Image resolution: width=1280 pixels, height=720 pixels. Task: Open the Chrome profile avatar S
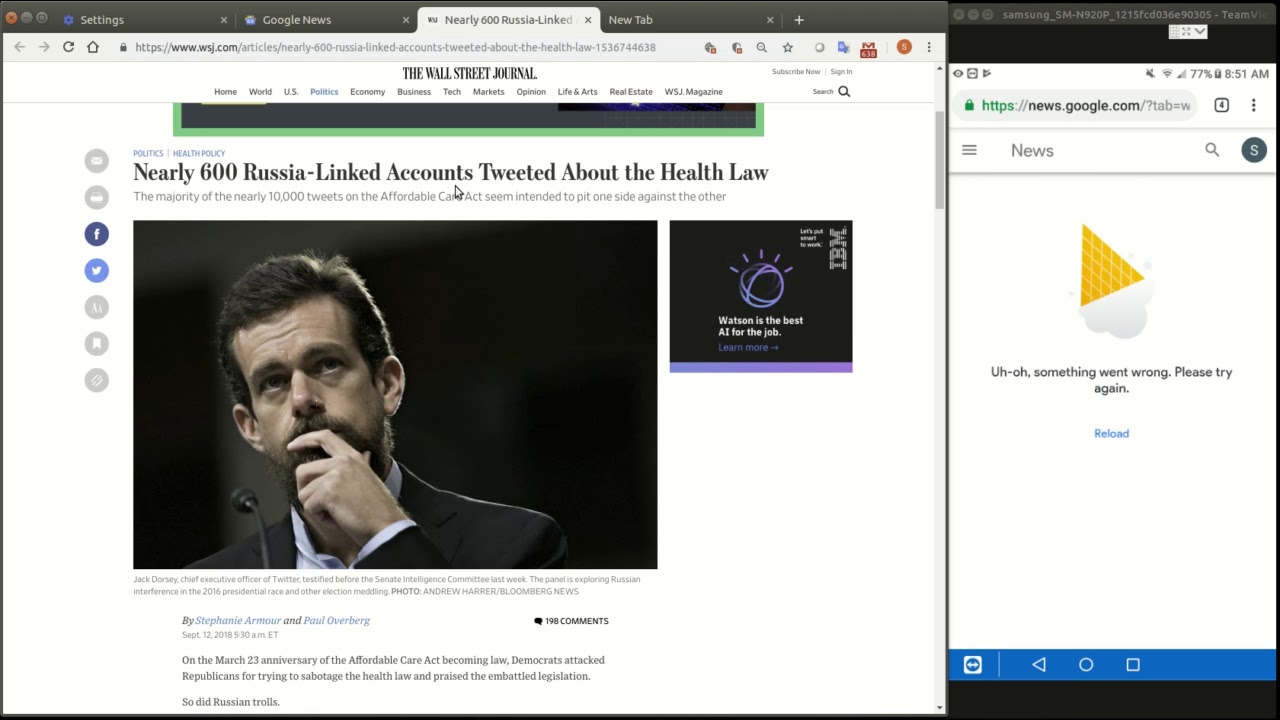pyautogui.click(x=904, y=47)
